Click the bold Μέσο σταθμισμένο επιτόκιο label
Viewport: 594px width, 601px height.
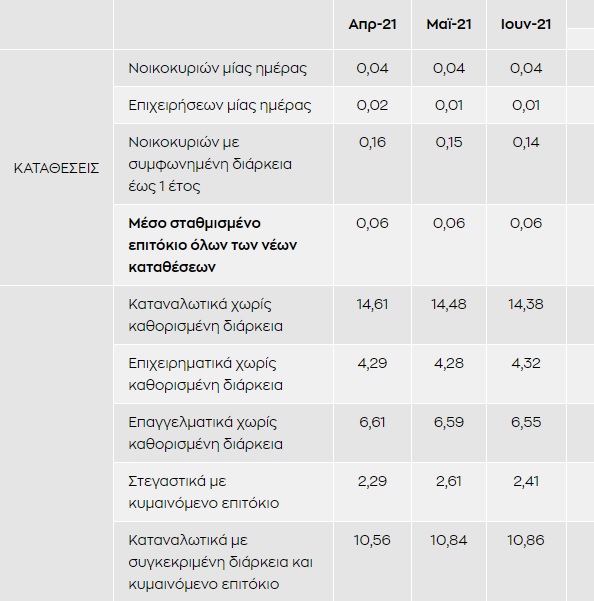coord(213,245)
